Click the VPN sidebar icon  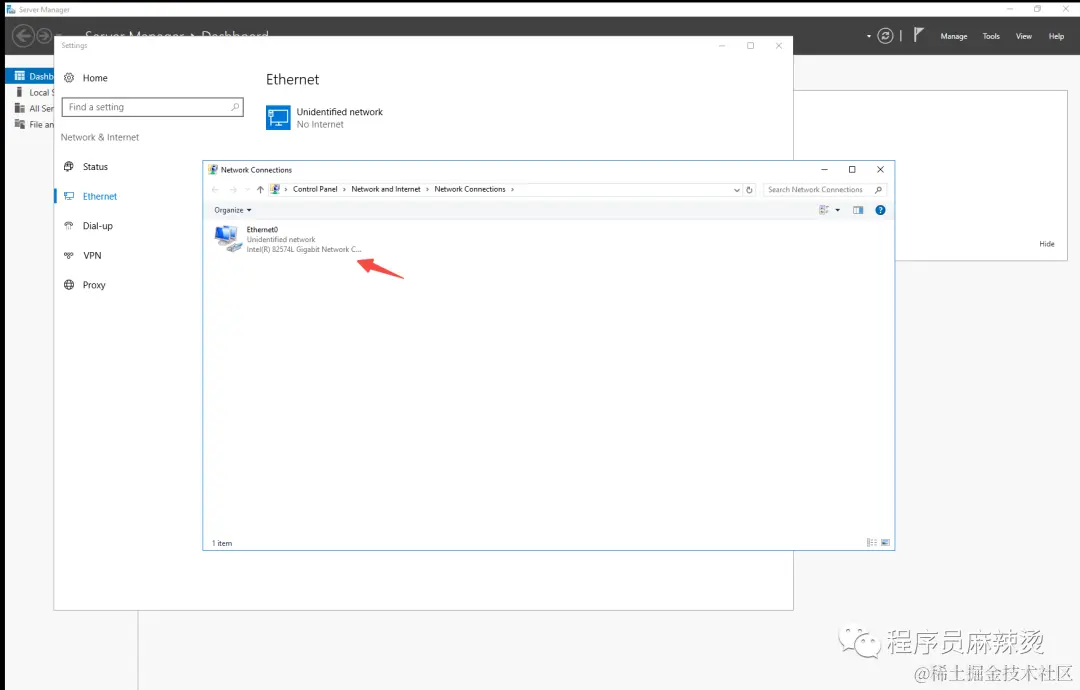[x=69, y=255]
